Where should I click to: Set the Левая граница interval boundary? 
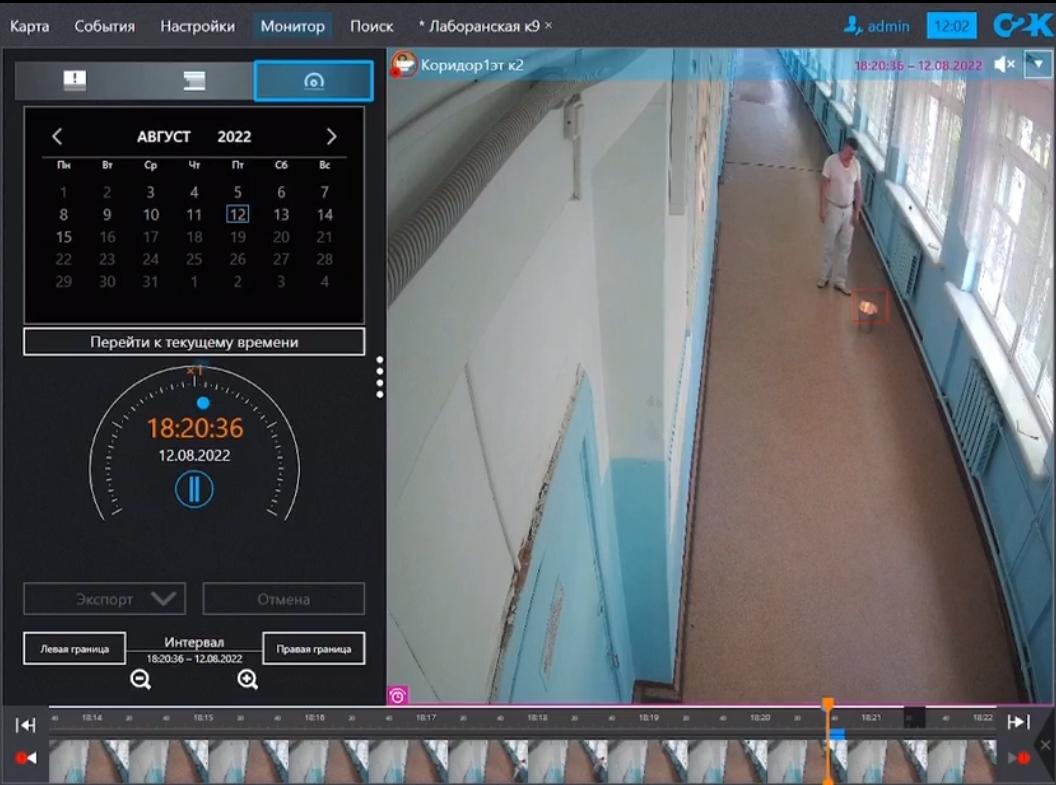(x=74, y=648)
